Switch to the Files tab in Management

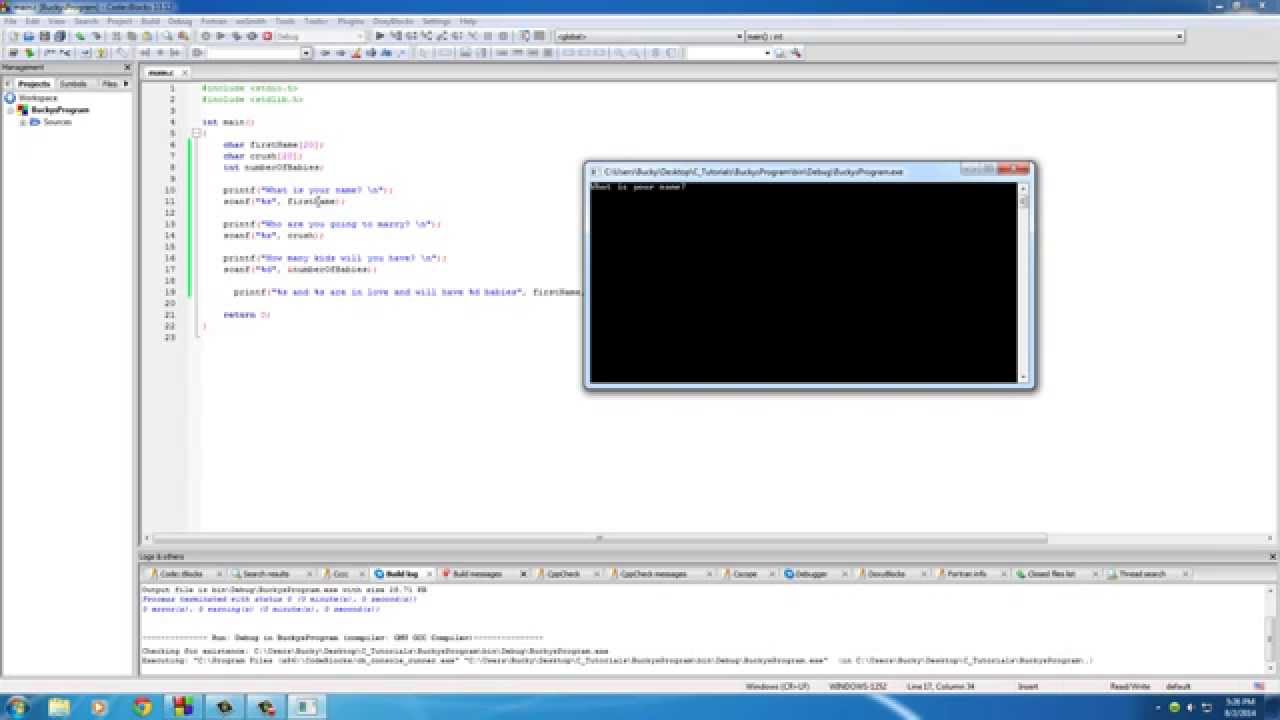click(109, 84)
